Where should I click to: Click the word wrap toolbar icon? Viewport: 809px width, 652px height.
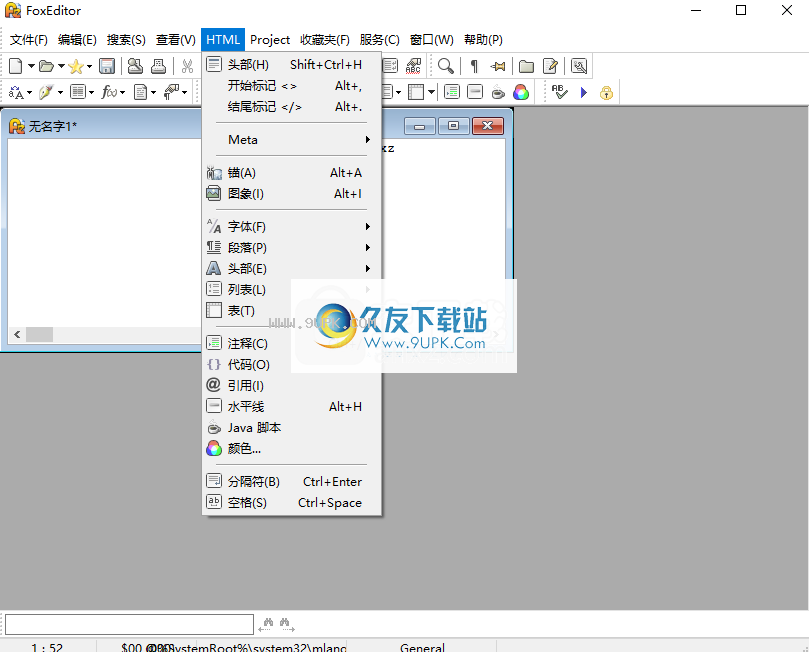pyautogui.click(x=390, y=66)
